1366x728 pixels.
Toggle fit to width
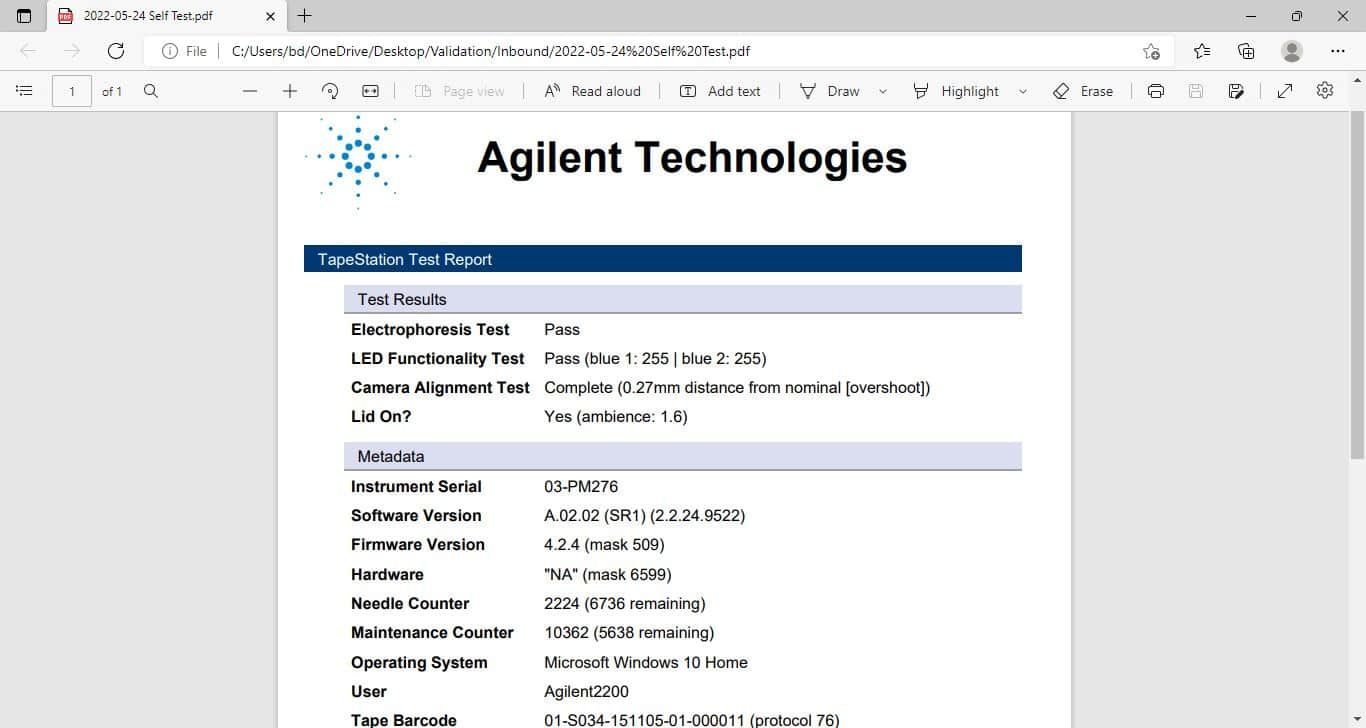coord(370,91)
